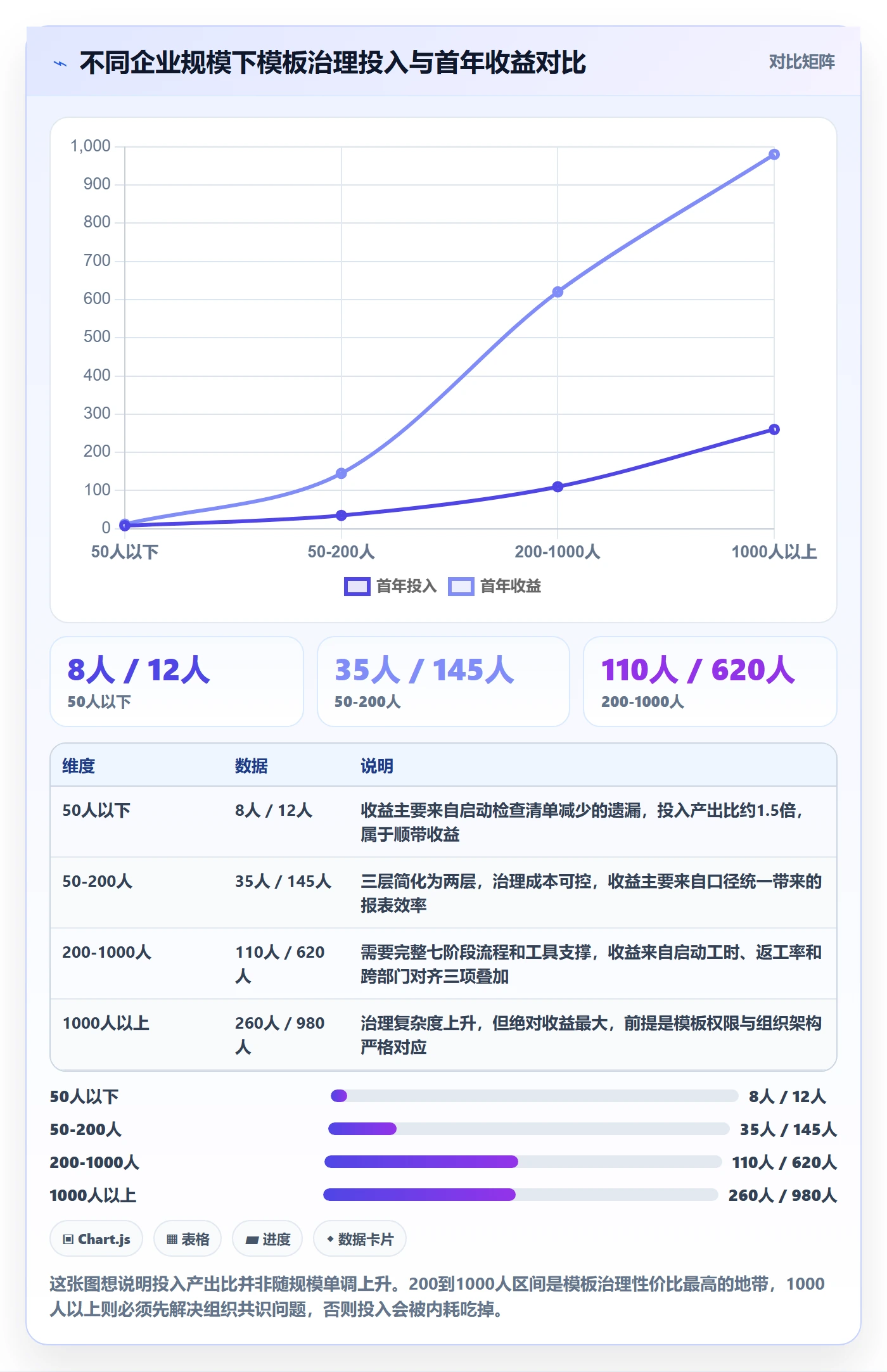Click 首年投入 data point at 200-1000人
887x1372 pixels.
[558, 486]
